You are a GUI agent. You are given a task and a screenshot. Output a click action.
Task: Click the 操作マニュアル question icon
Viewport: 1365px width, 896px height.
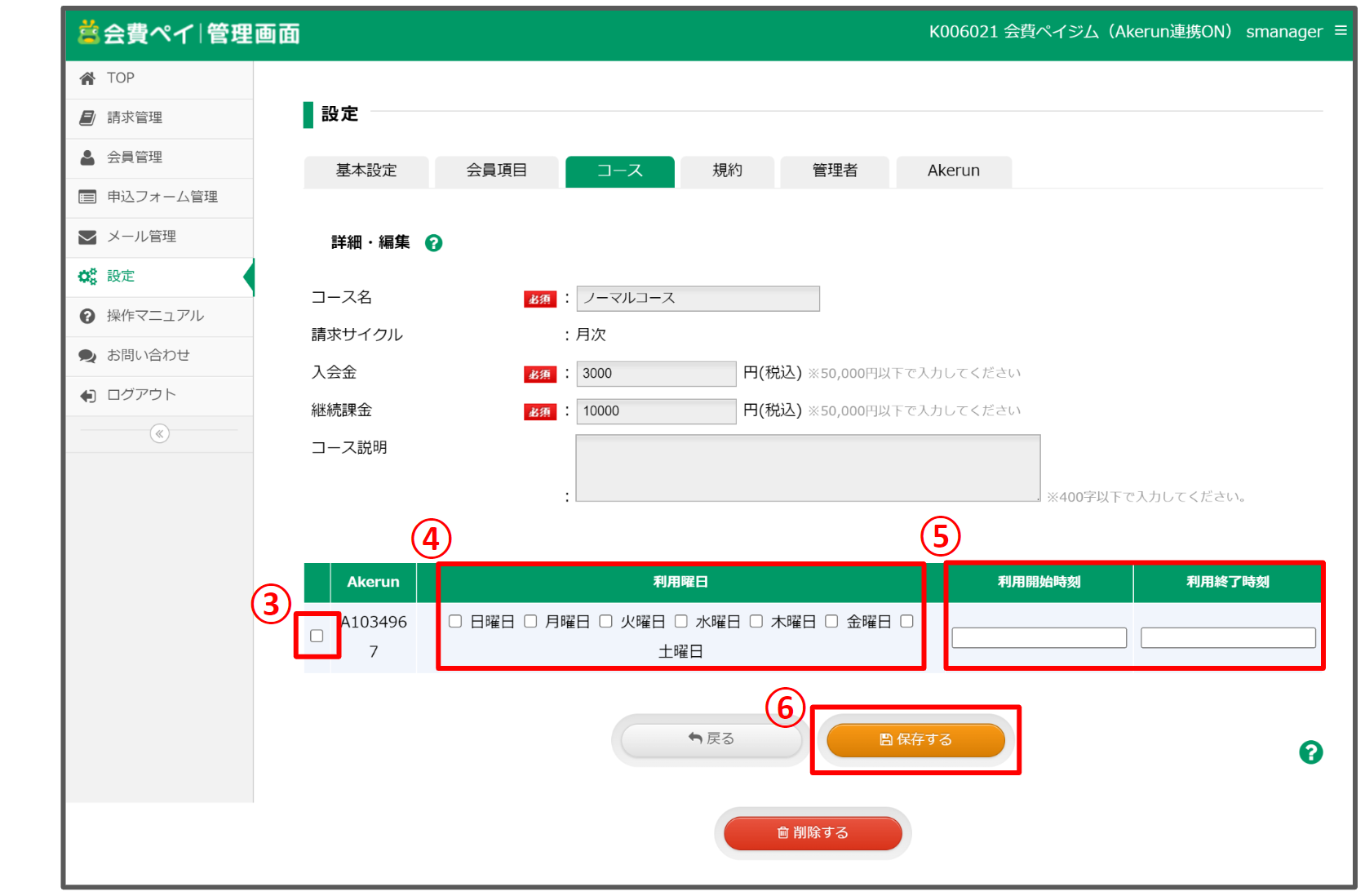[87, 316]
